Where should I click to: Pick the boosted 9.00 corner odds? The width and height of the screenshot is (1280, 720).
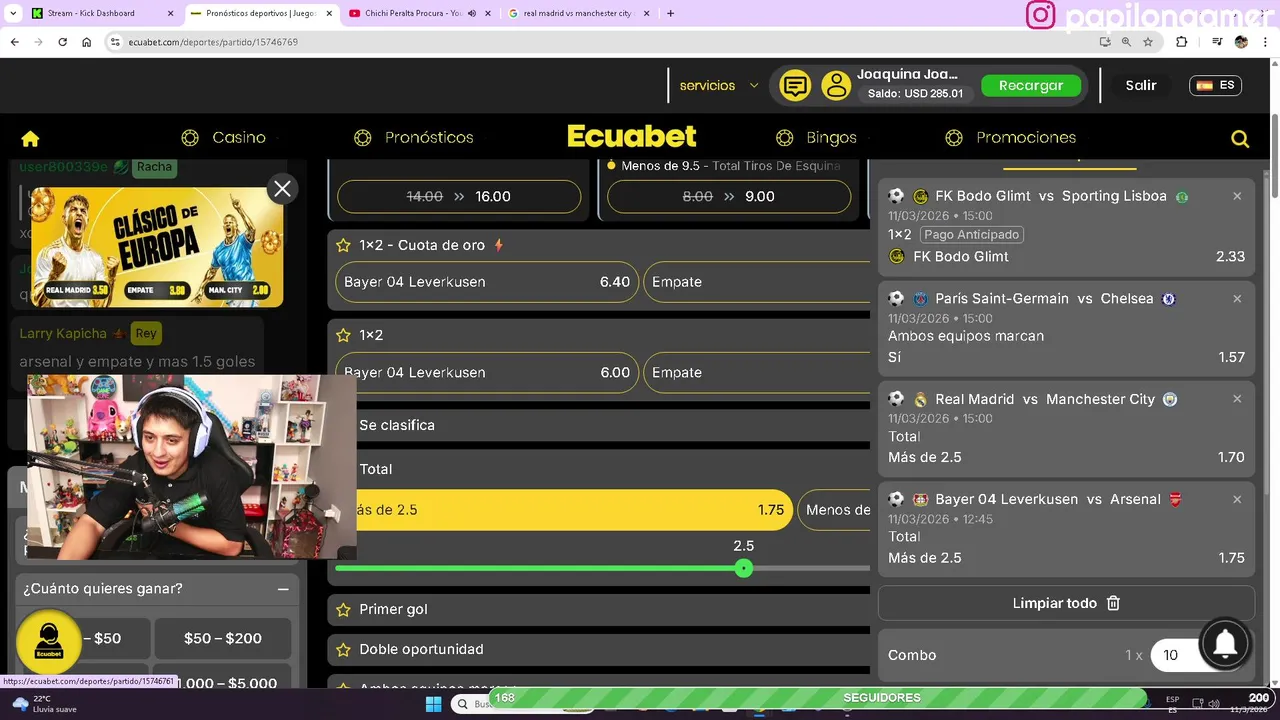[x=729, y=197]
